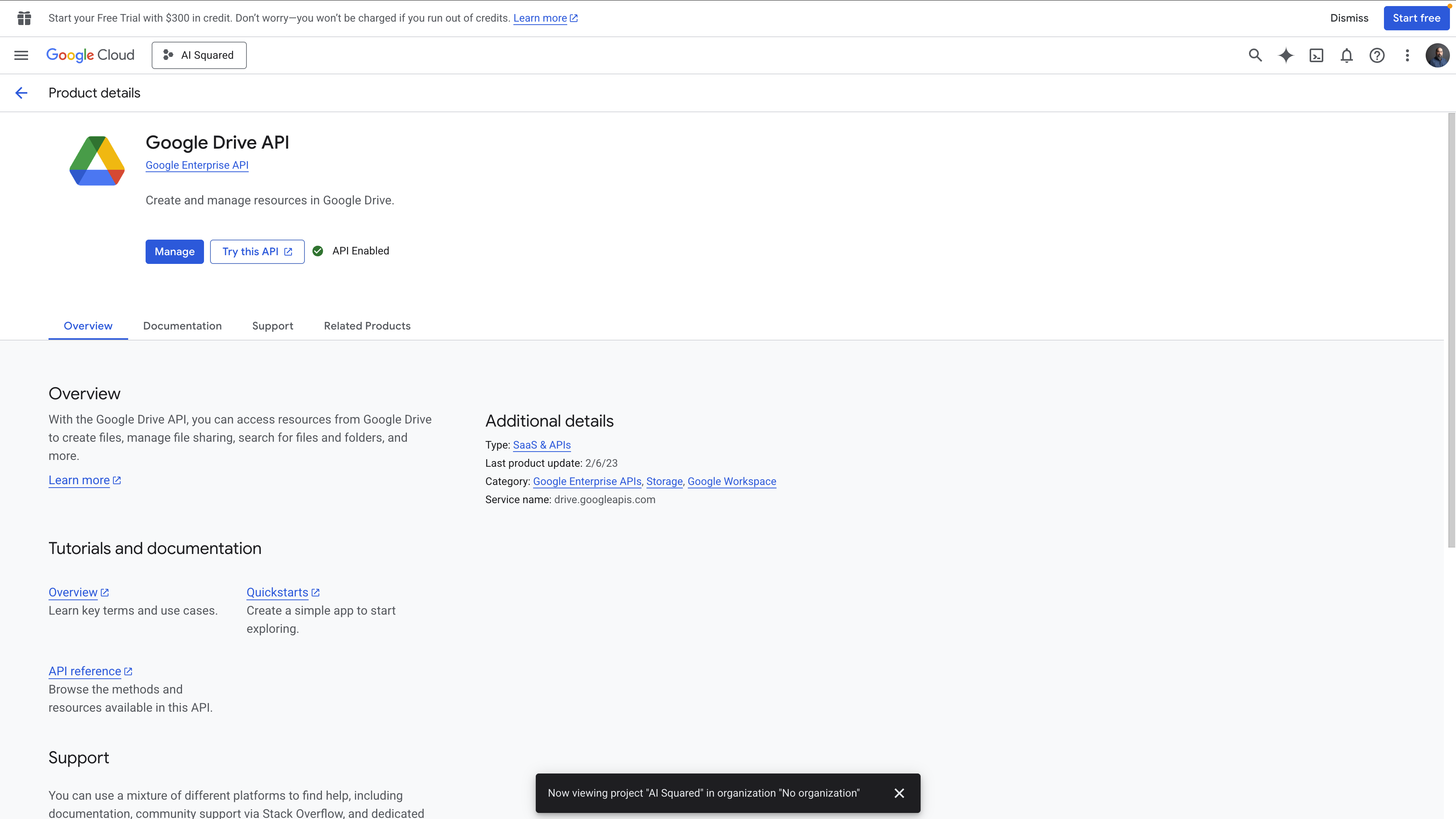Open the Overview tutorial link
The height and width of the screenshot is (819, 1456).
78,592
